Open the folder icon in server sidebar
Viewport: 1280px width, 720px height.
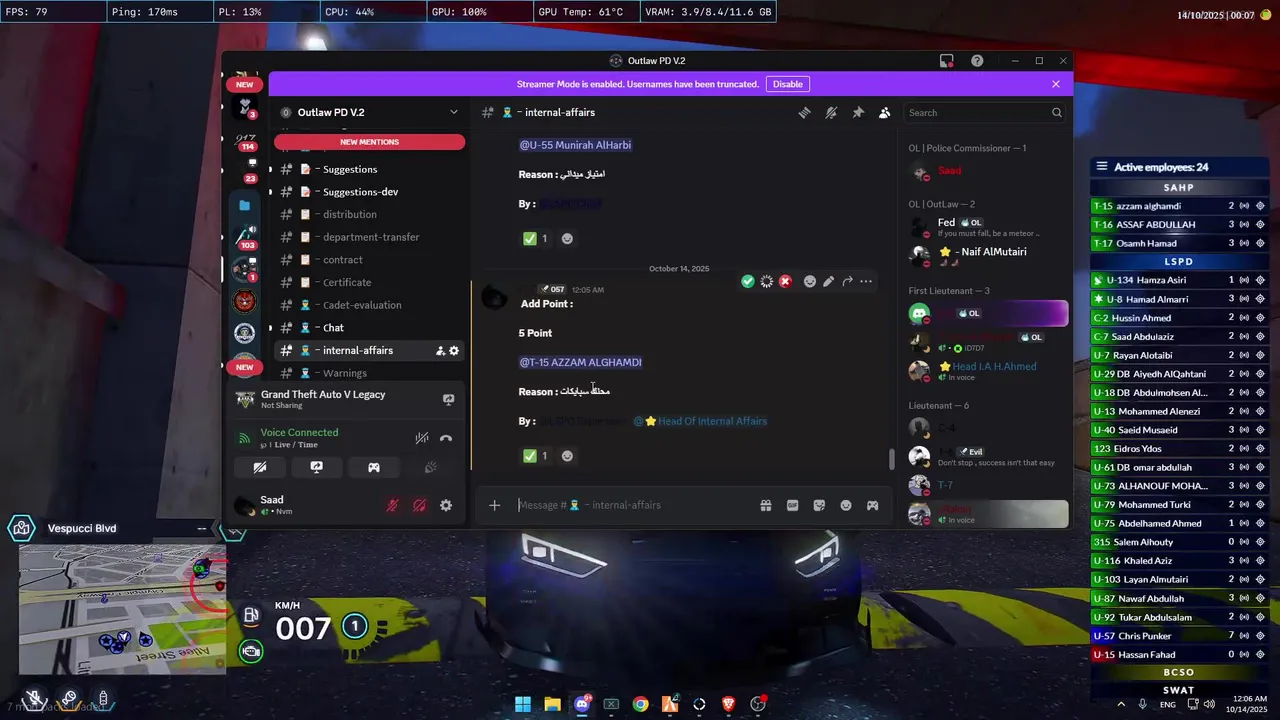[245, 205]
